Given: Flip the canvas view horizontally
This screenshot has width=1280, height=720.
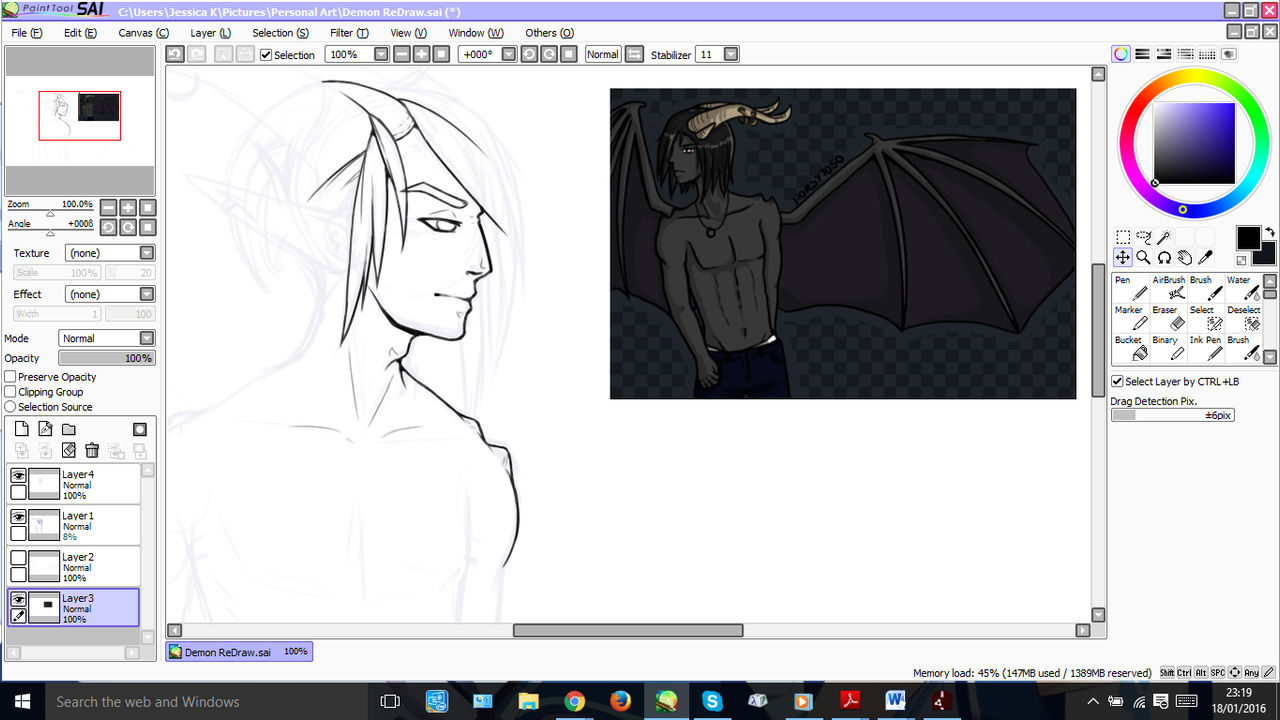Looking at the screenshot, I should (634, 54).
